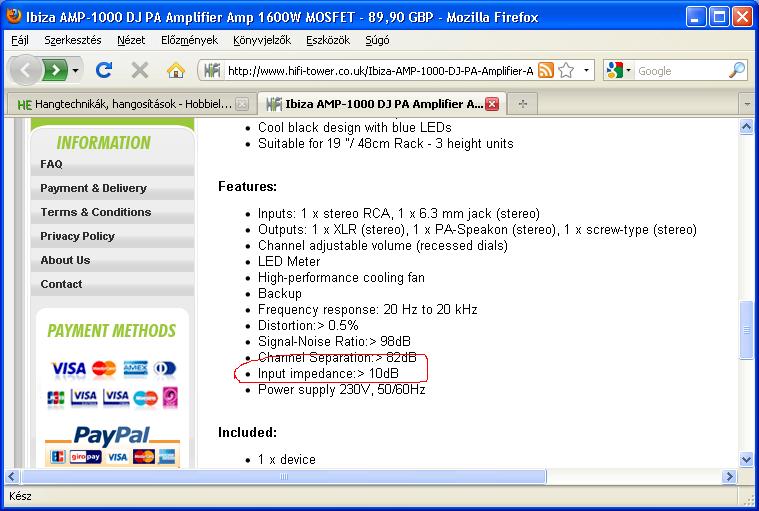
Task: Open the Contact link
Action: [x=61, y=284]
